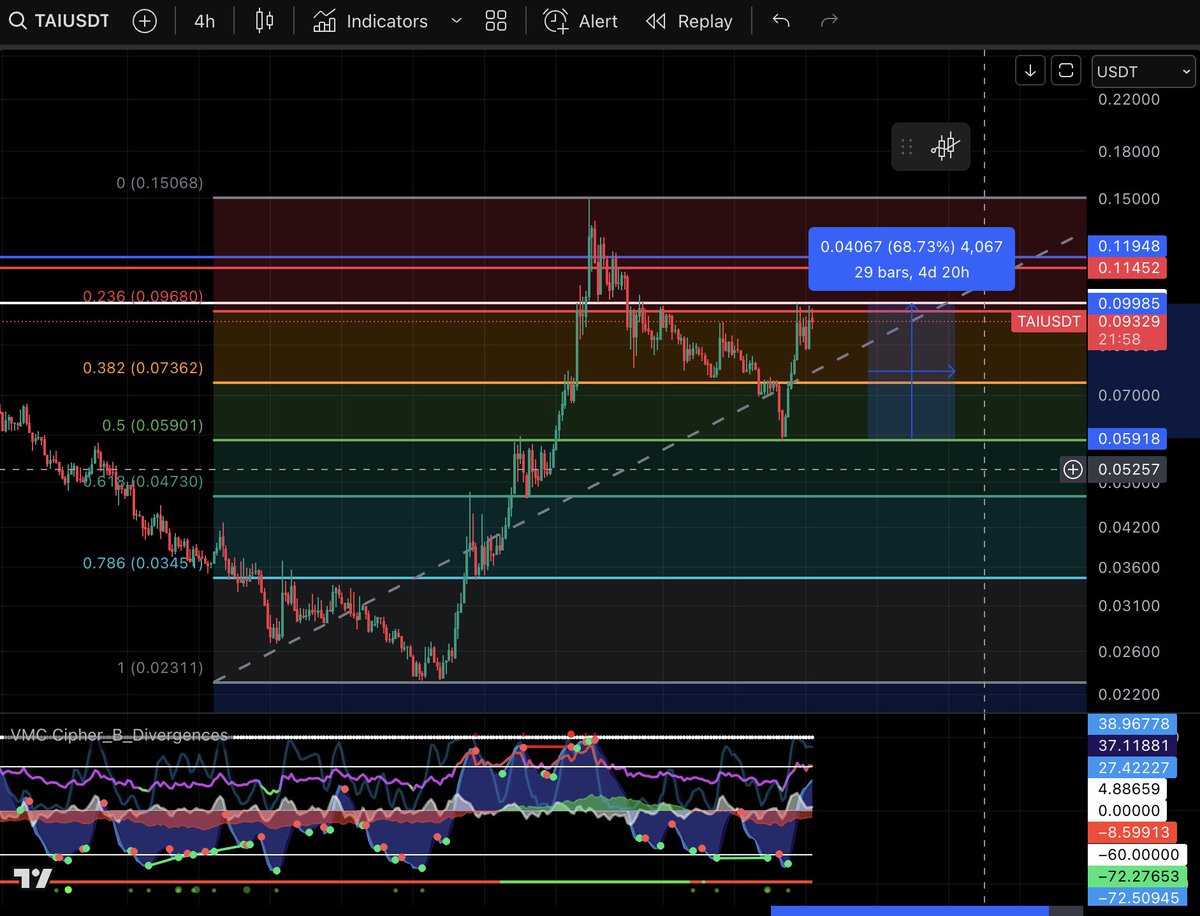Click Fibonacci level 0.236 (0.09680) label

tap(143, 296)
